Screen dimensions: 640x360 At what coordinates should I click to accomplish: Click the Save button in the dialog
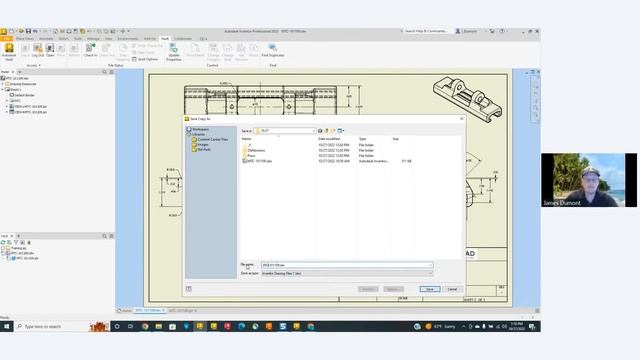[430, 289]
